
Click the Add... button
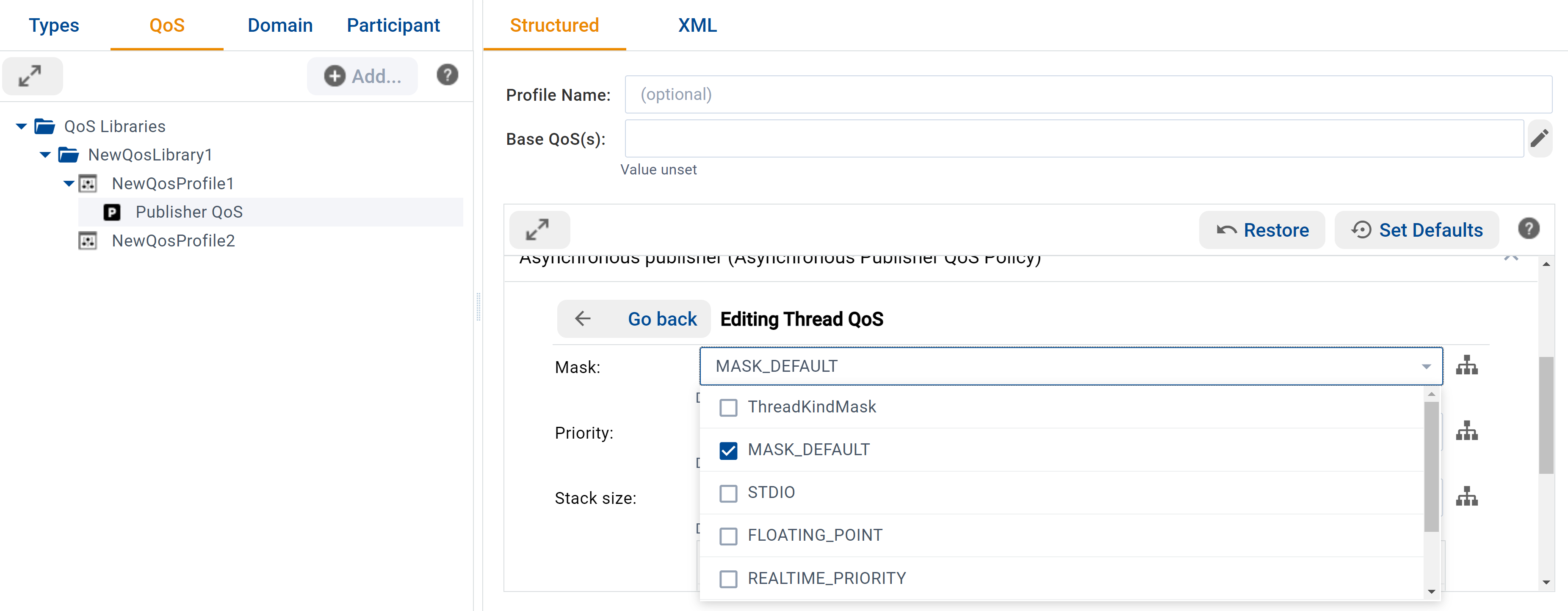[362, 76]
